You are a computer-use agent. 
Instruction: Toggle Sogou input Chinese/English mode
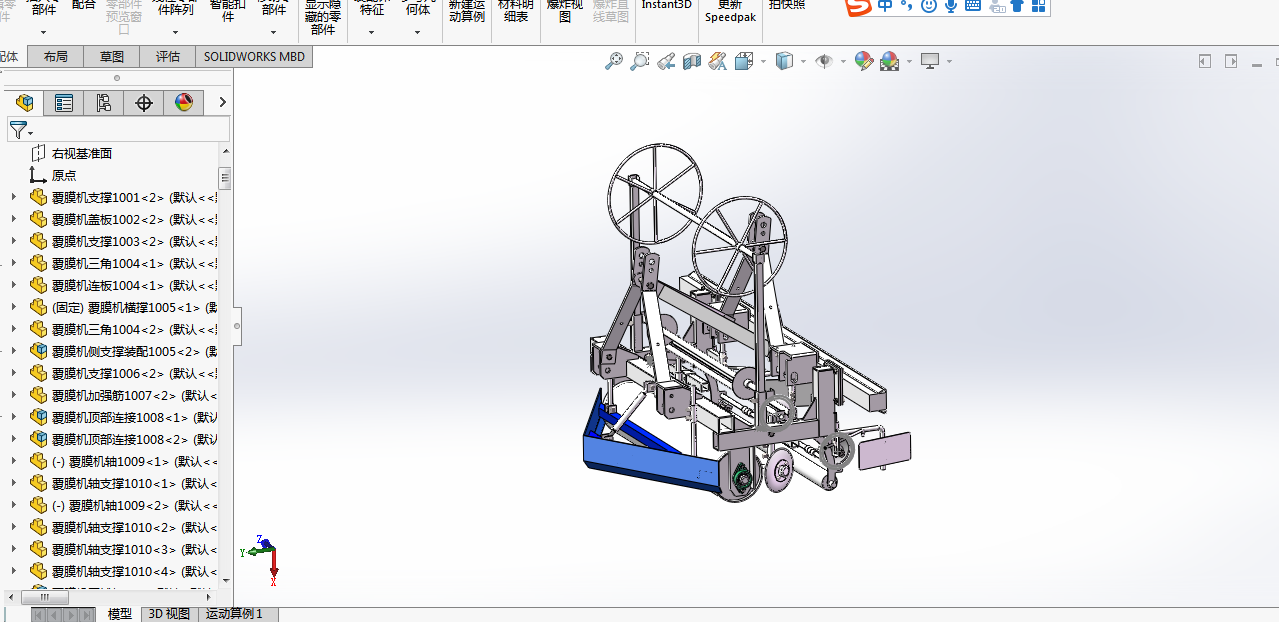tap(886, 6)
